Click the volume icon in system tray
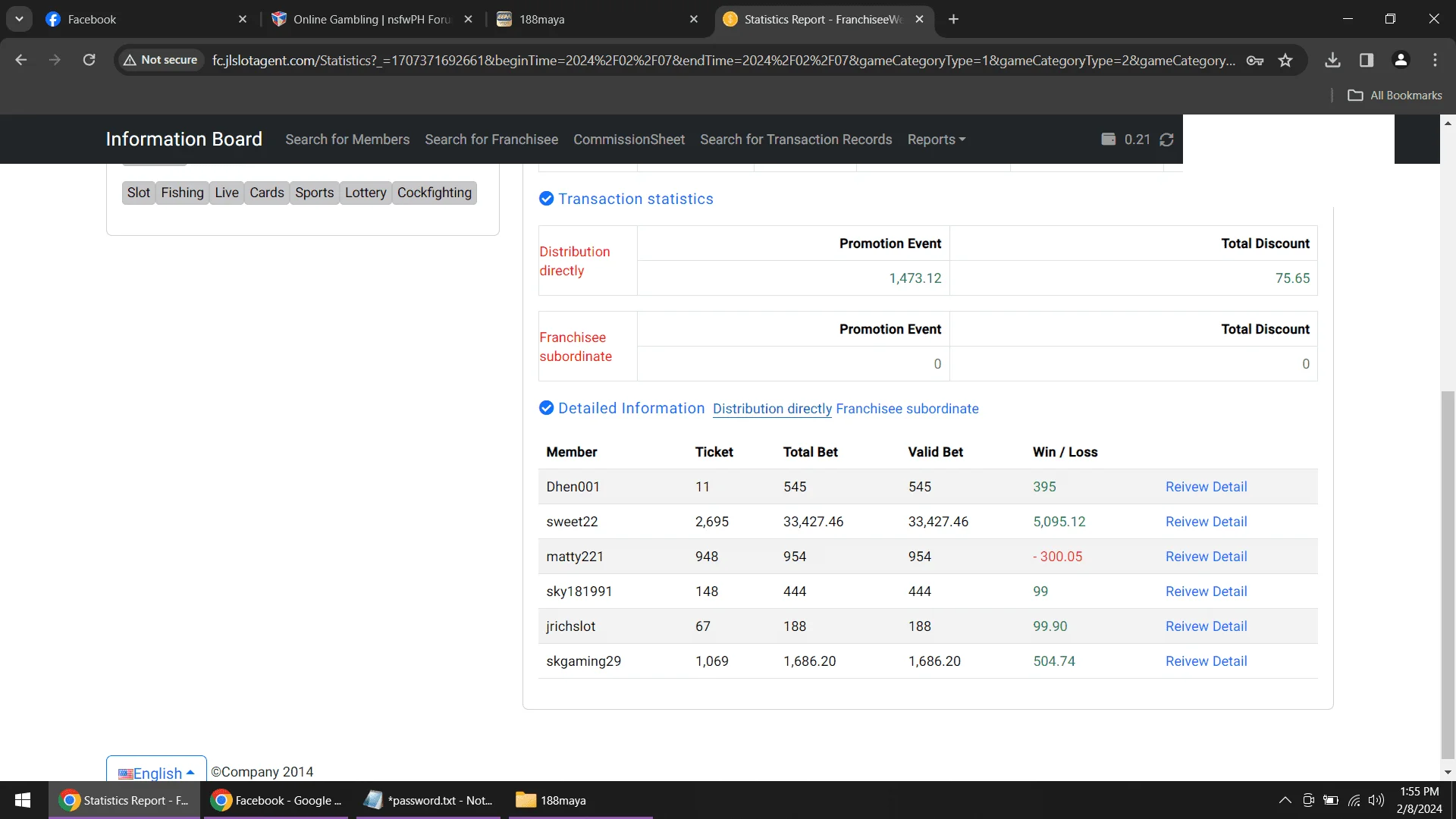 (1376, 800)
